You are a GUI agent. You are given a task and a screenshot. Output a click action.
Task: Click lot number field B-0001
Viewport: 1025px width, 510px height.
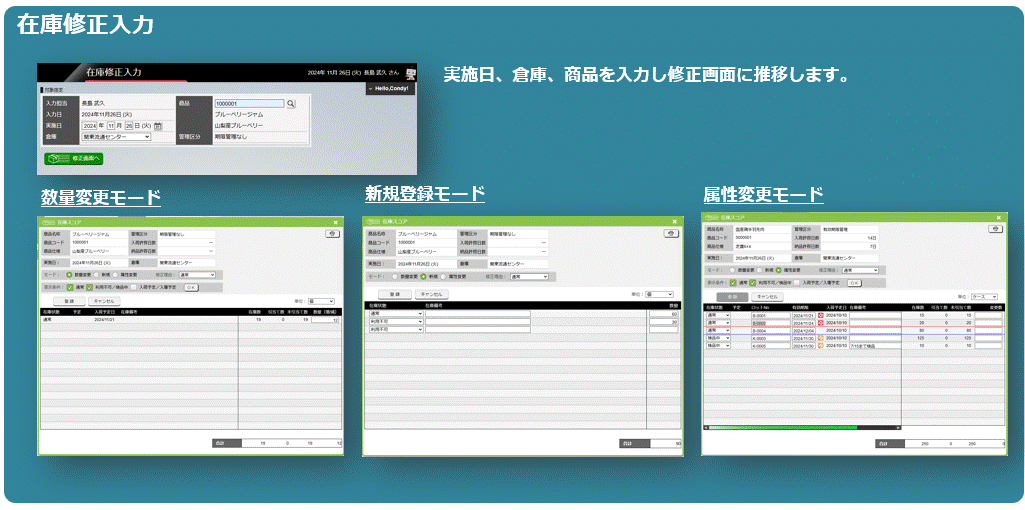771,316
